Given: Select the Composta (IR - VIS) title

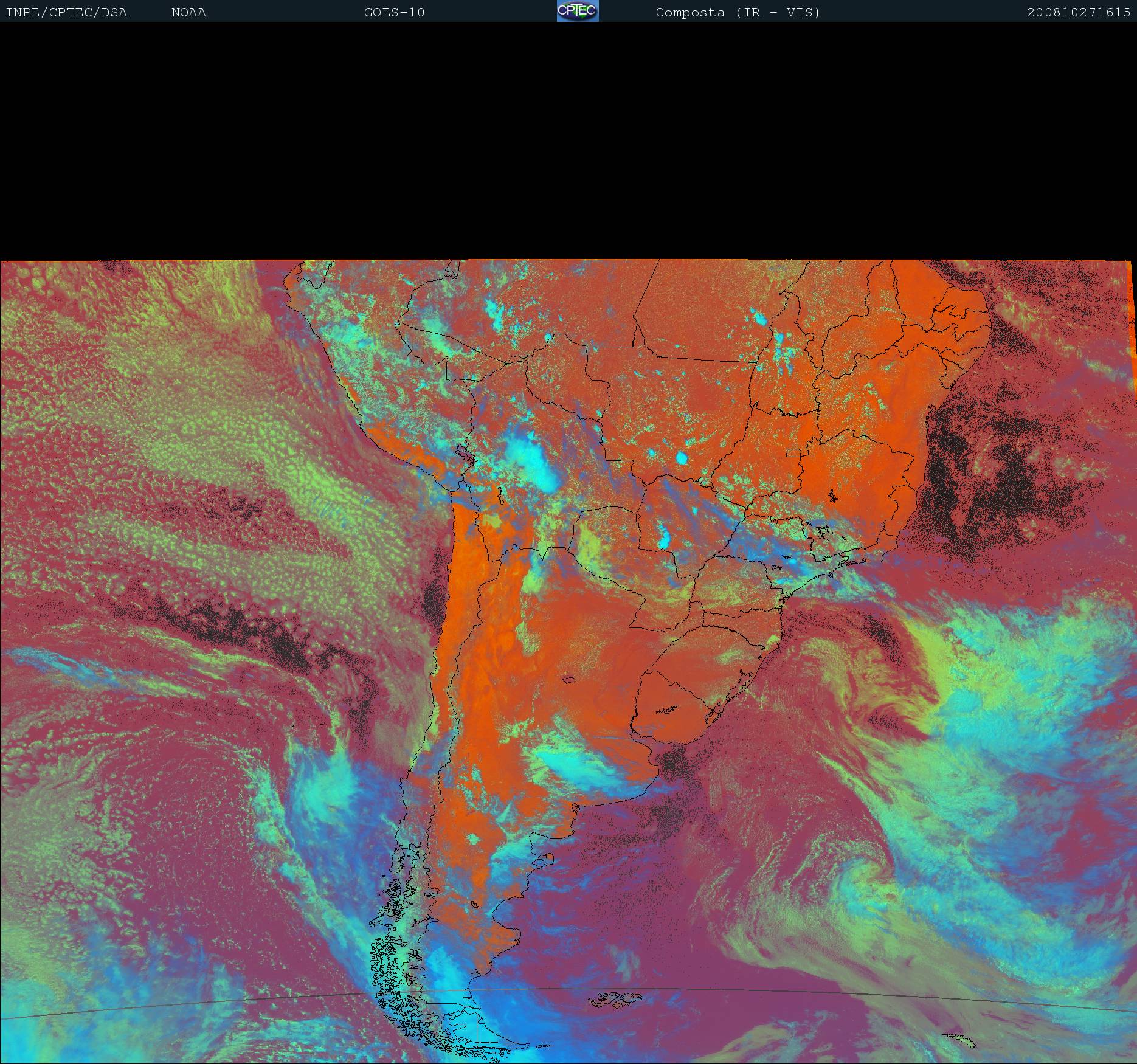Looking at the screenshot, I should [x=738, y=12].
